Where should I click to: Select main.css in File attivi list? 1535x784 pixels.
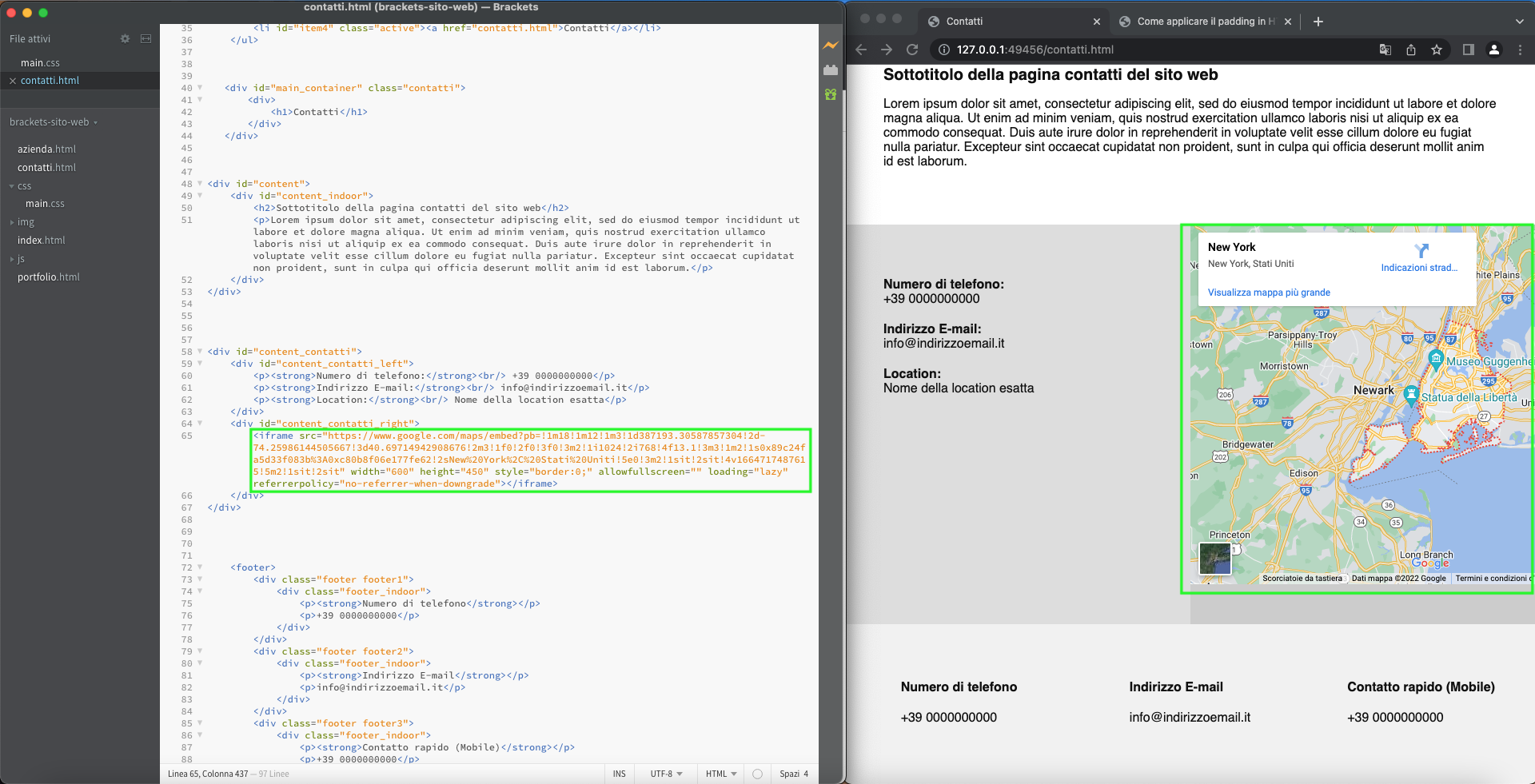pos(40,63)
